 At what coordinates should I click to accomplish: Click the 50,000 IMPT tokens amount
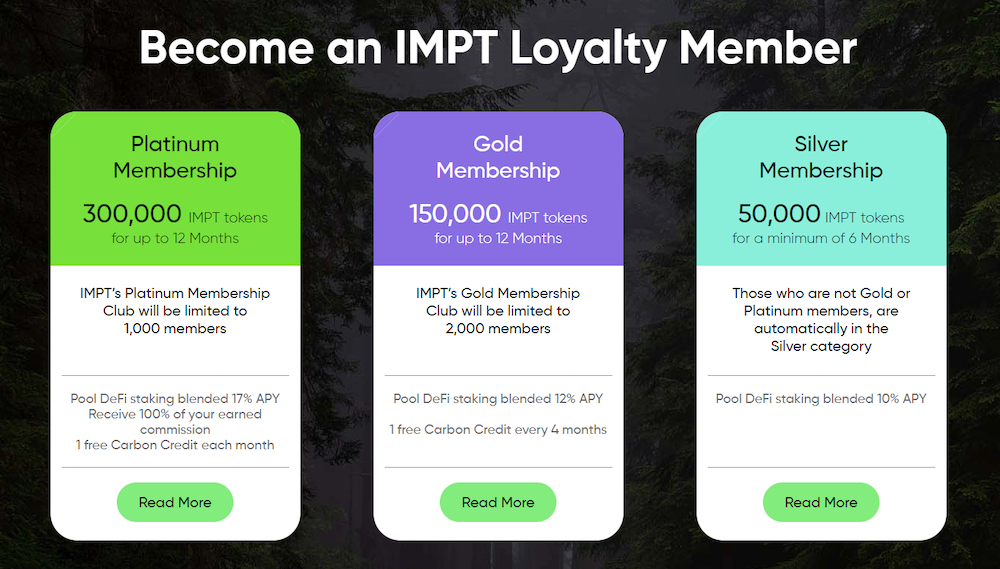[821, 214]
